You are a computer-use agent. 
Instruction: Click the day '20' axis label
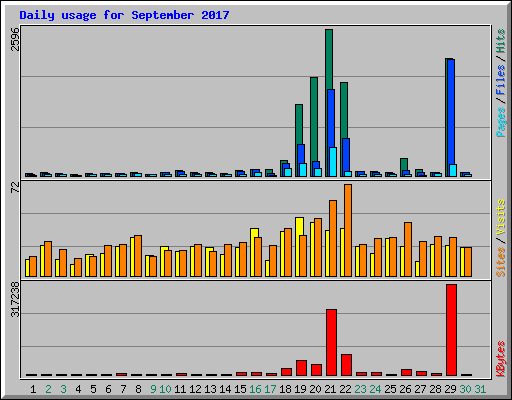(315, 389)
